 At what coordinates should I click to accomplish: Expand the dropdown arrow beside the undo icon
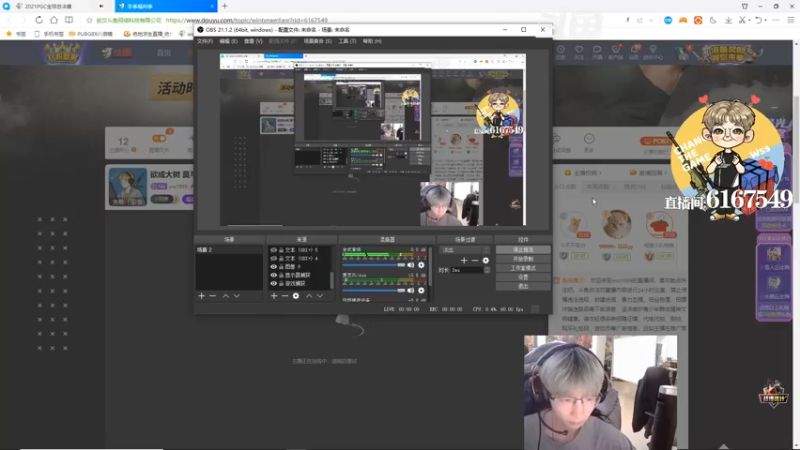point(766,20)
